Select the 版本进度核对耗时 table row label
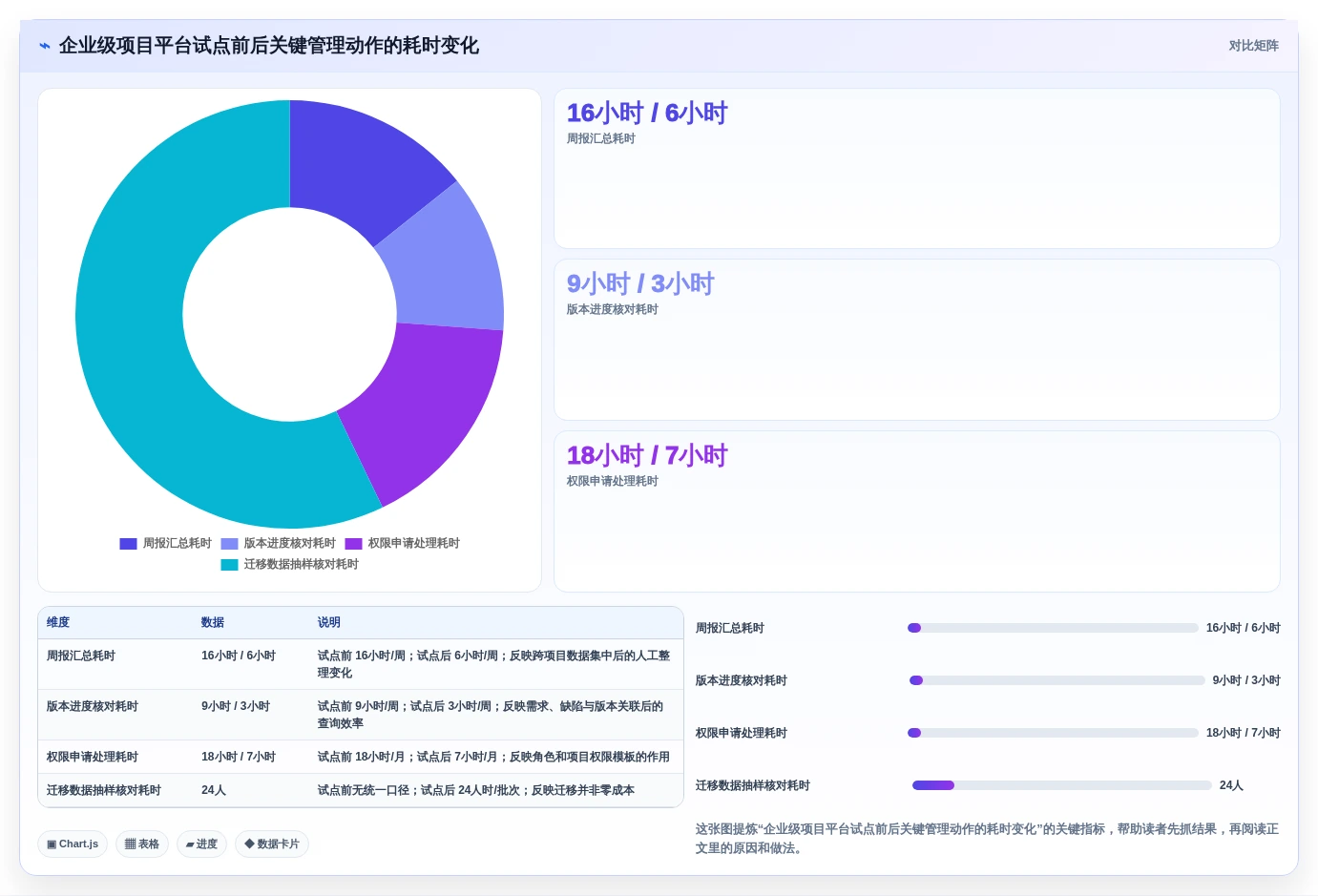 pos(93,706)
